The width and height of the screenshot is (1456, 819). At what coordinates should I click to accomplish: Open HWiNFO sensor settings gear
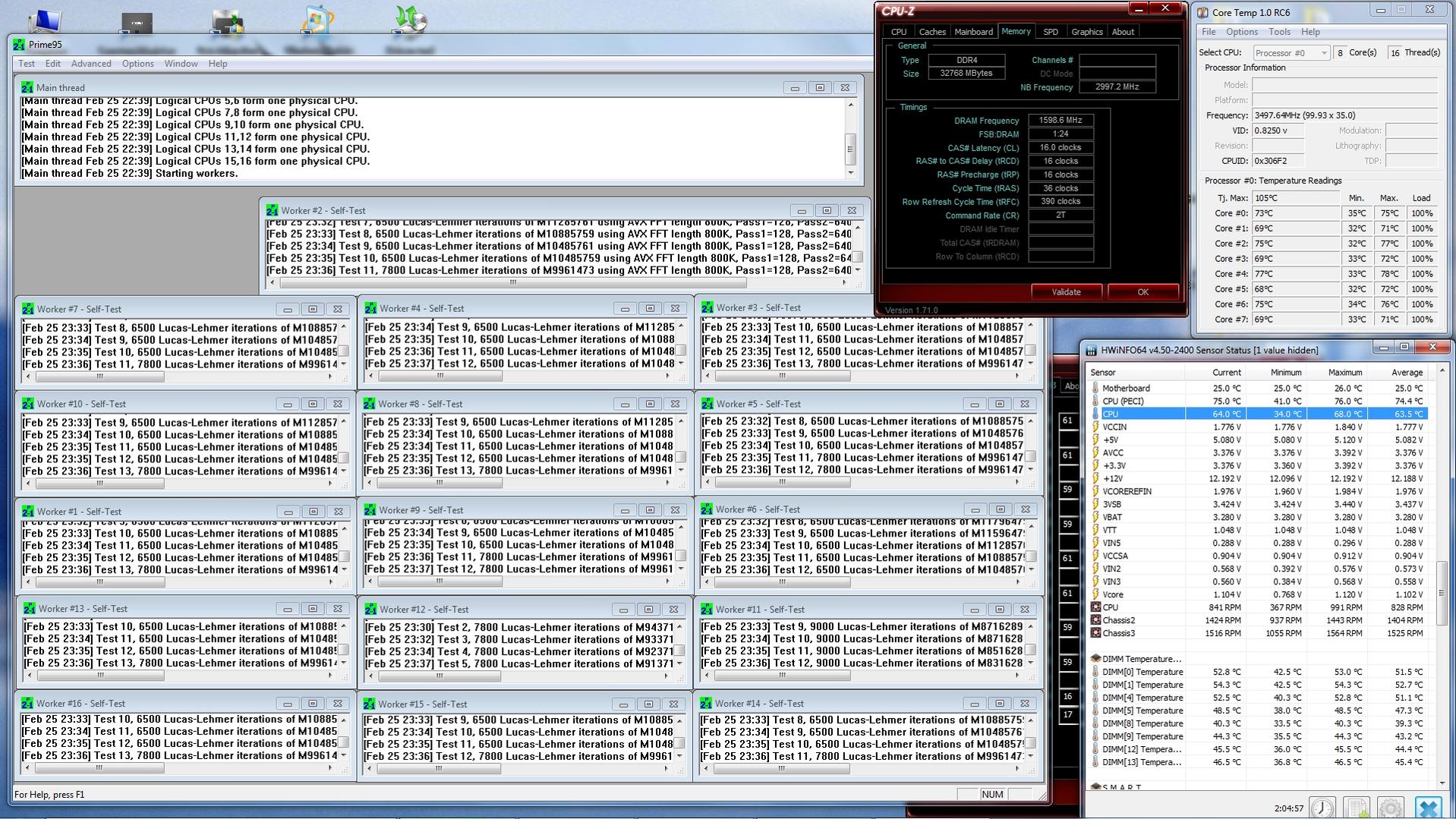tap(1391, 808)
